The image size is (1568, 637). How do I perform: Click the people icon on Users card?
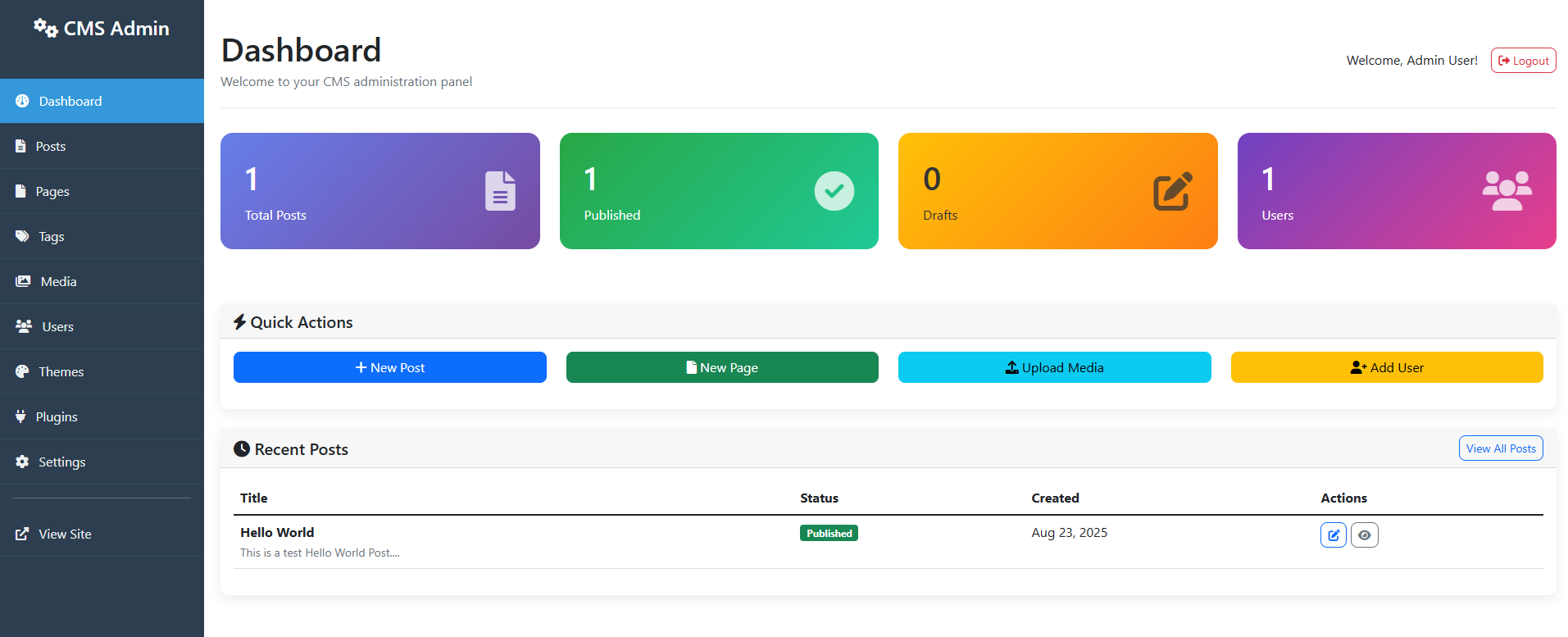coord(1507,191)
